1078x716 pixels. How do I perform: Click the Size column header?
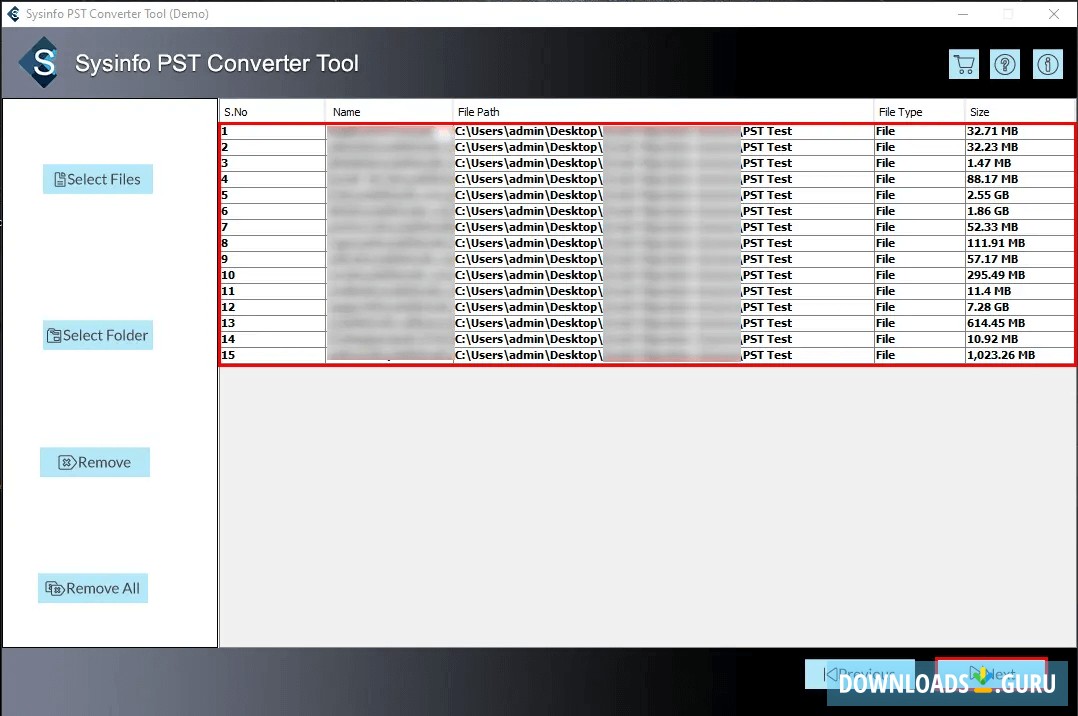980,111
